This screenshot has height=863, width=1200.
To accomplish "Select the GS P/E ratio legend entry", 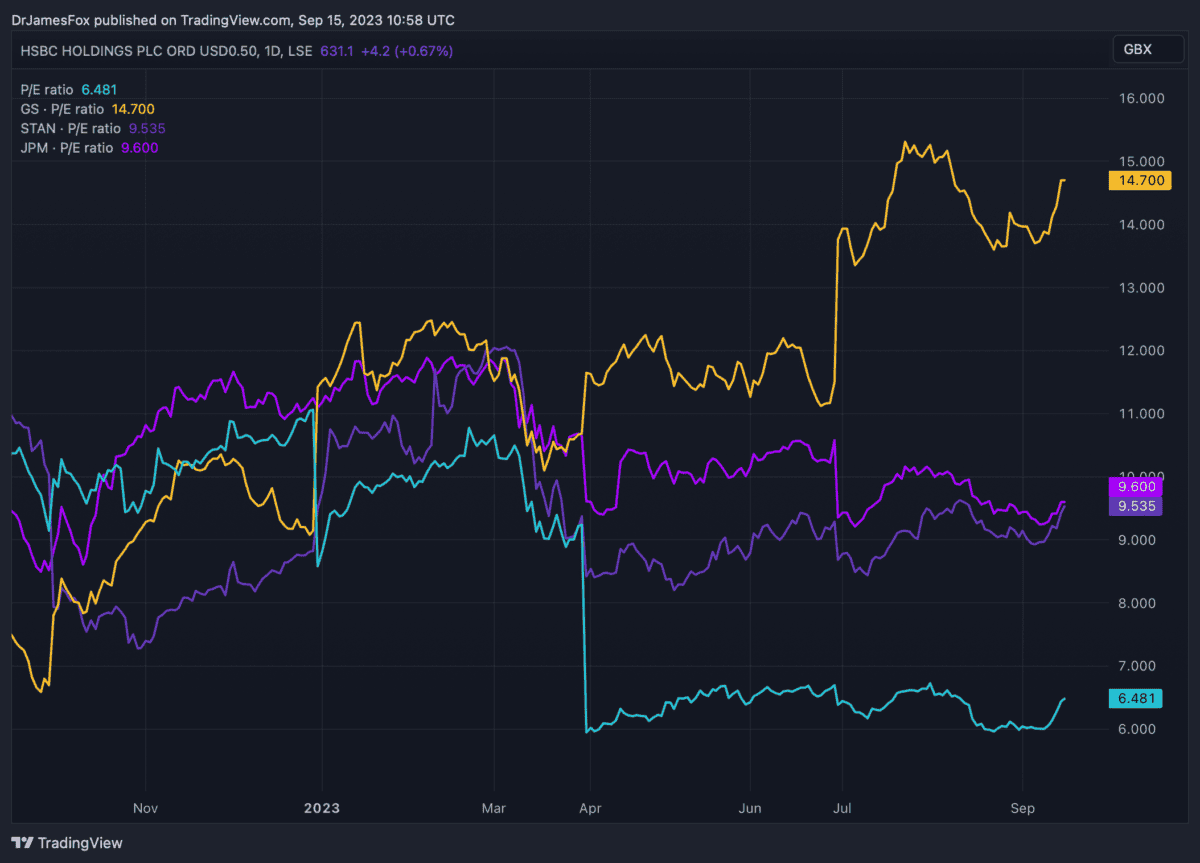I will click(87, 109).
